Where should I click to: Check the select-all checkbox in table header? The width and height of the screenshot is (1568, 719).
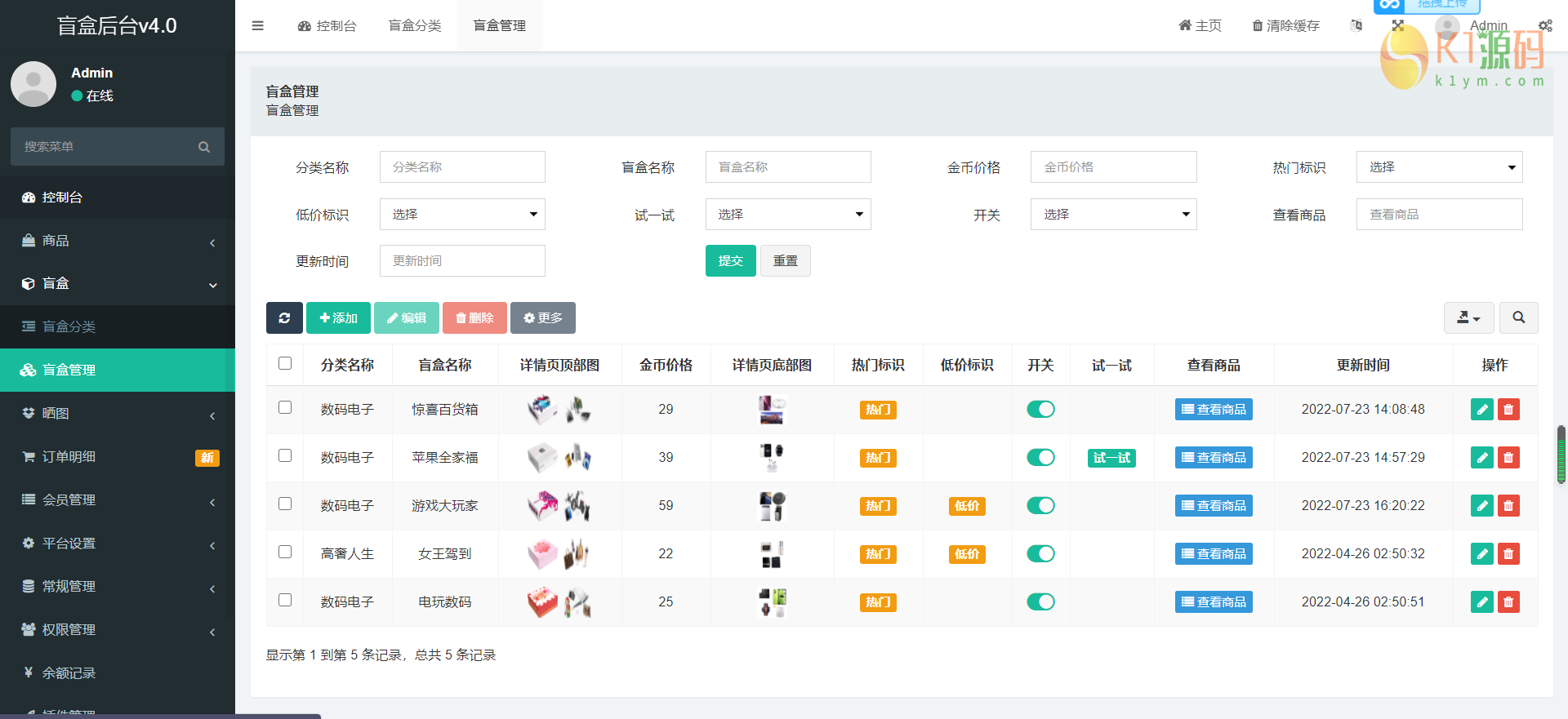click(x=285, y=364)
